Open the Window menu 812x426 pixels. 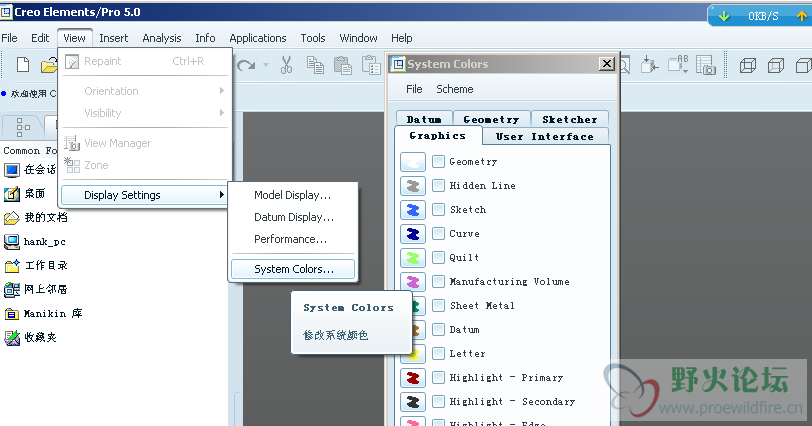tap(358, 38)
